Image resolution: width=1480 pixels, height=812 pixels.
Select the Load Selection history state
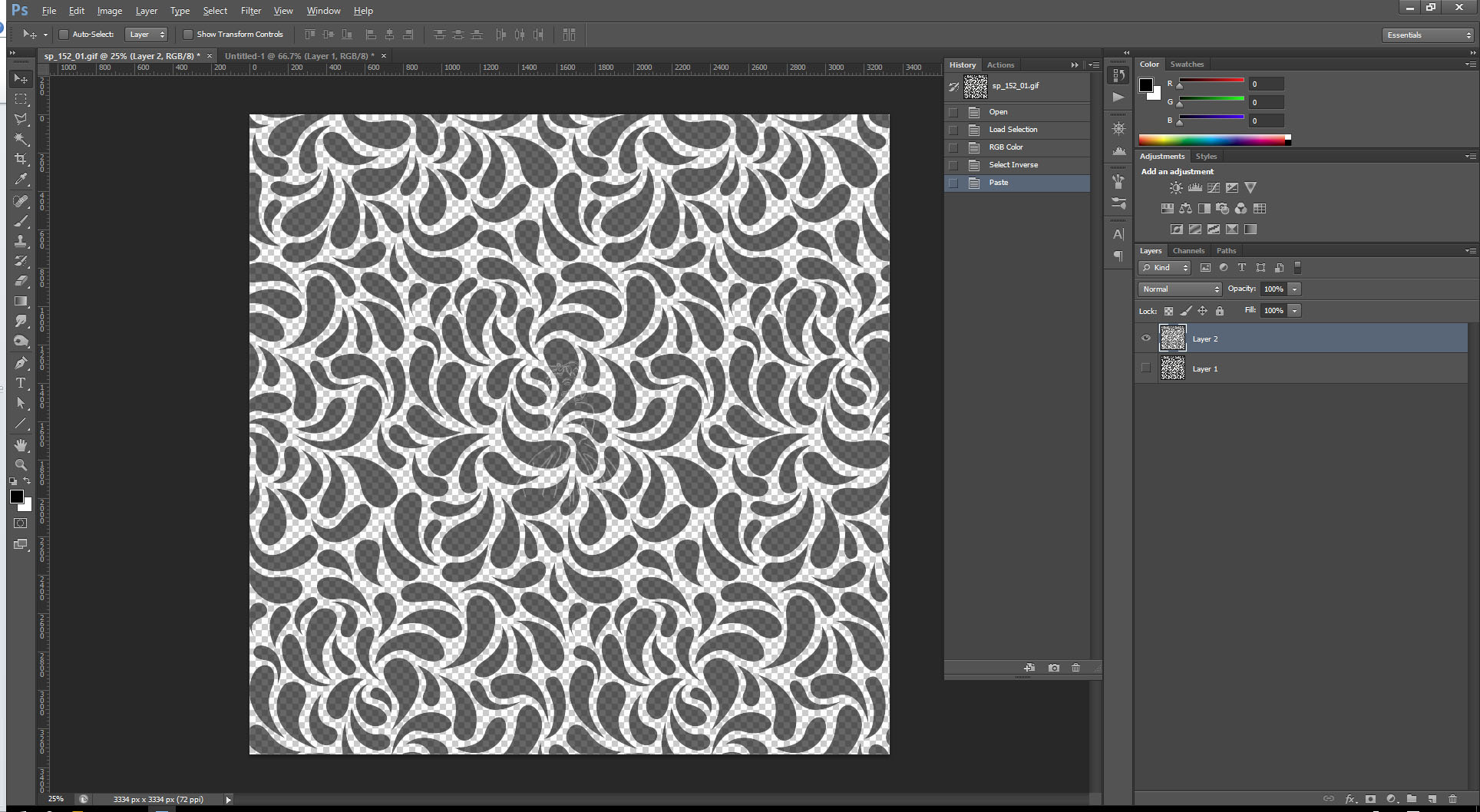coord(1017,130)
